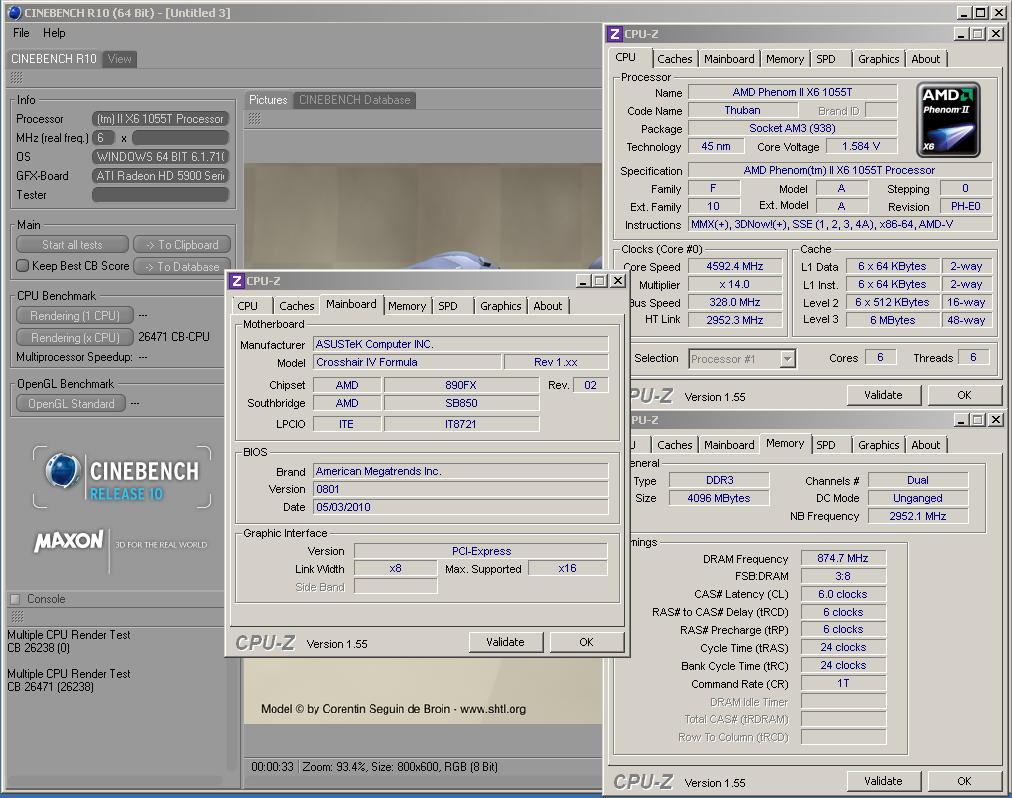
Task: Run the Rendering (1 CPU) benchmark
Action: [x=75, y=316]
